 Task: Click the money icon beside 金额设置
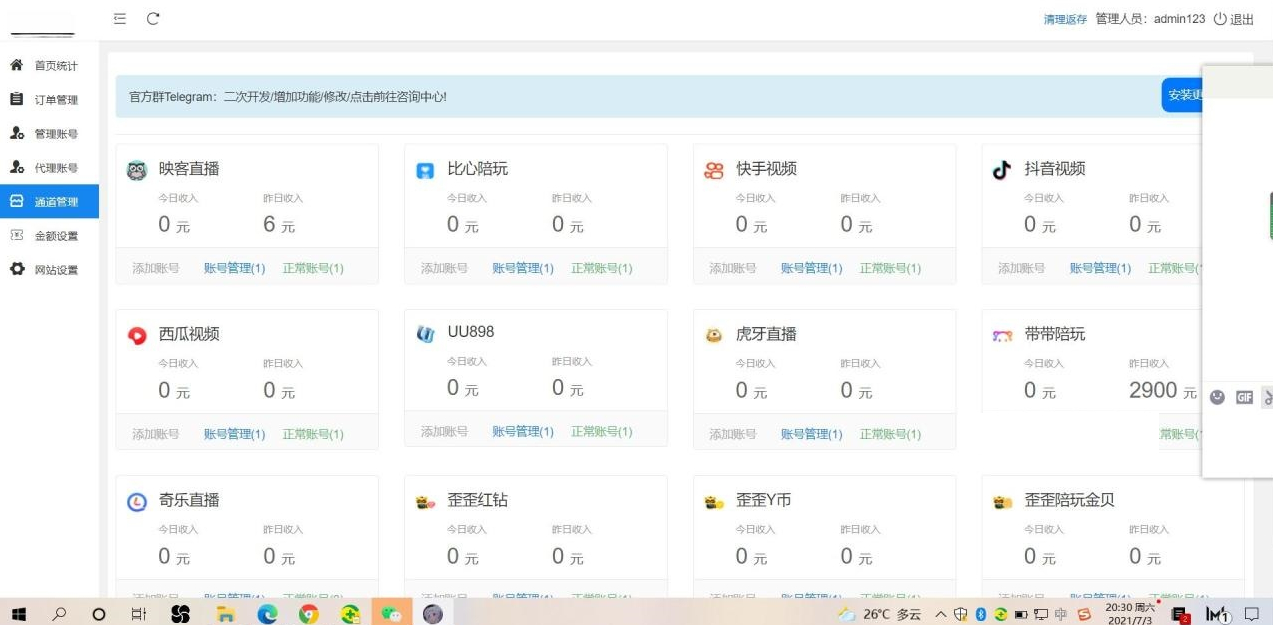point(17,235)
